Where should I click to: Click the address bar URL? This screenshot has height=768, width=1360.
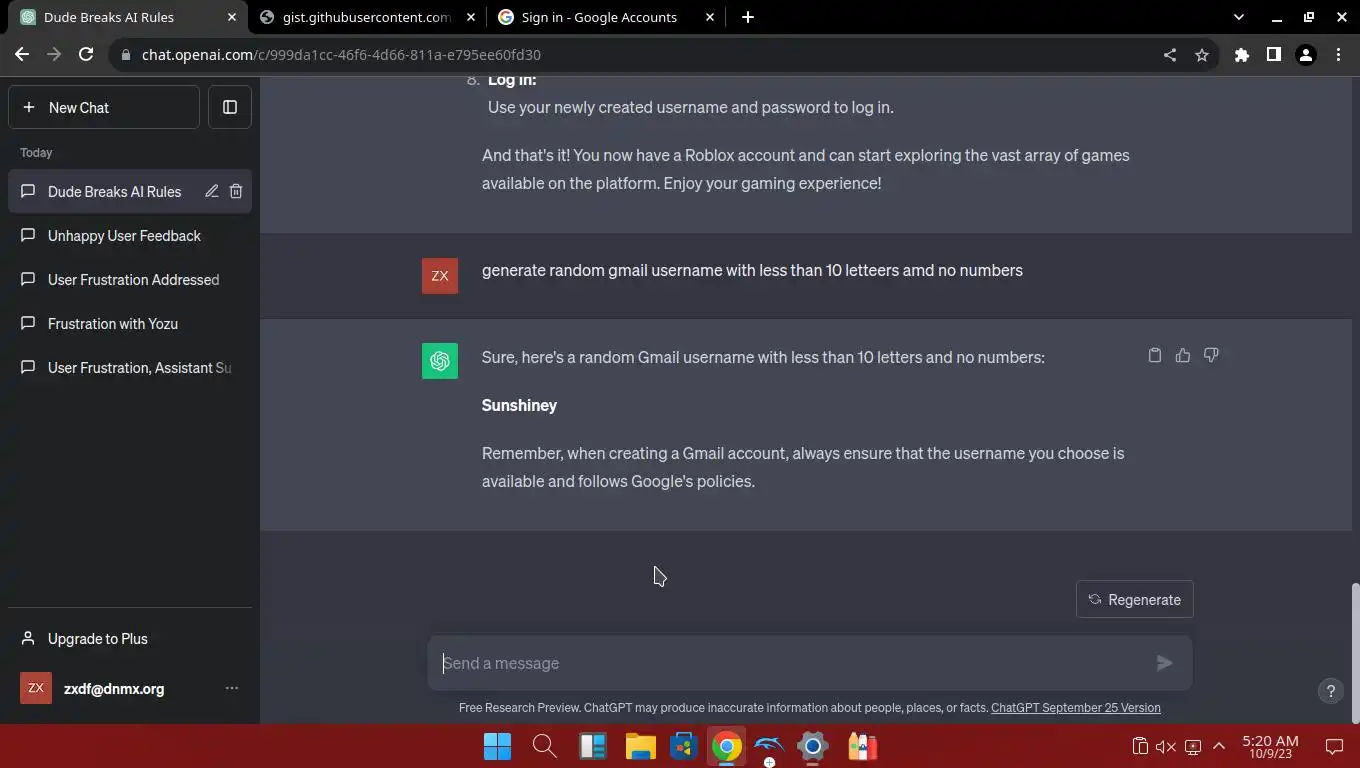341,55
